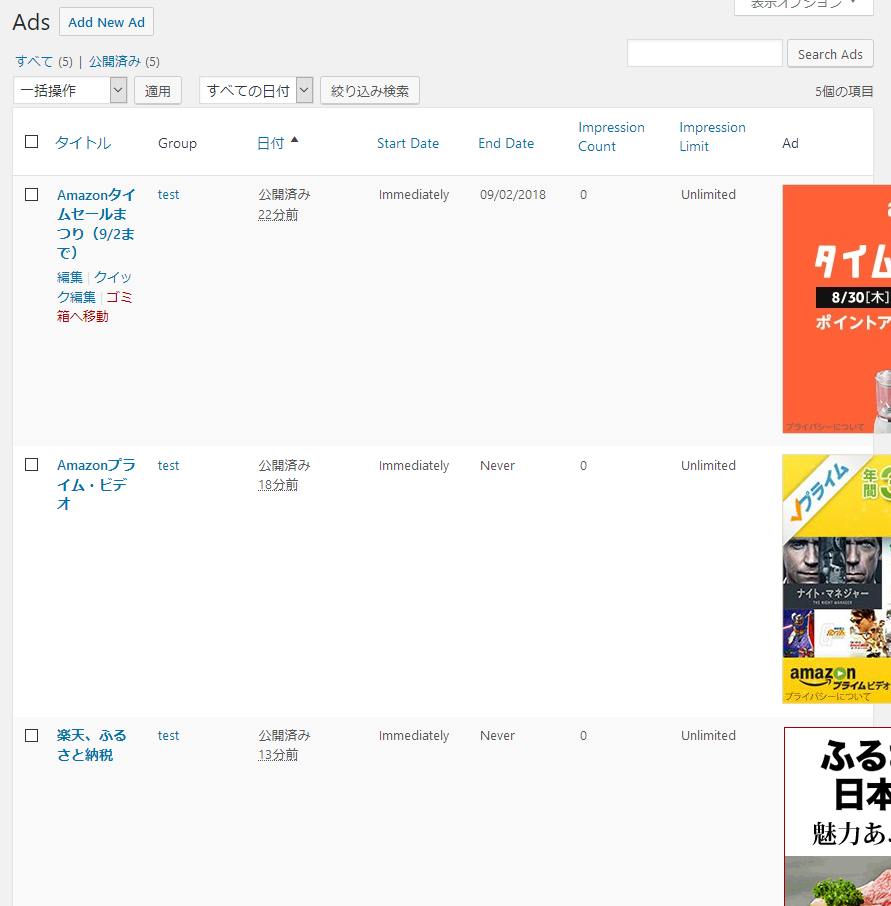Sort by the 日付 column header
Viewport: 891px width, 906px height.
270,143
